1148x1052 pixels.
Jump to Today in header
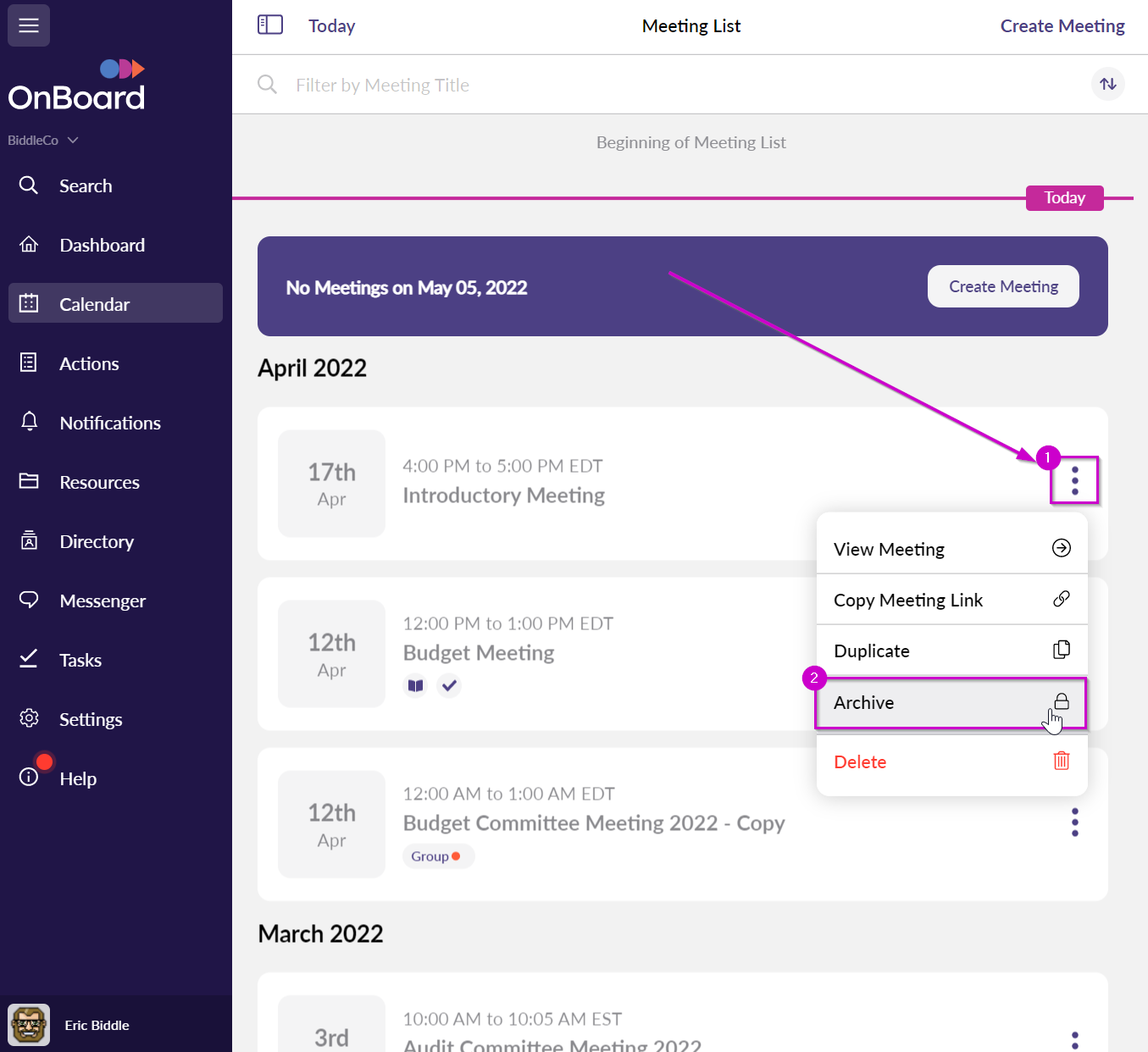331,26
